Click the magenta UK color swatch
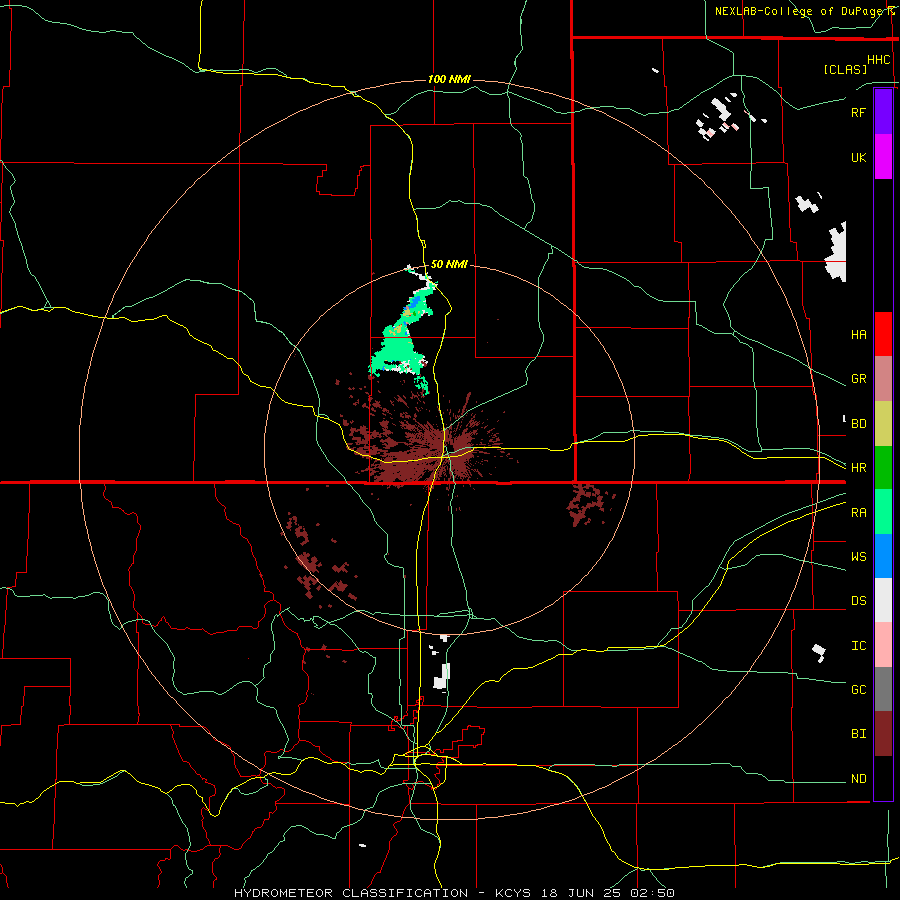Viewport: 900px width, 900px height. pyautogui.click(x=883, y=157)
